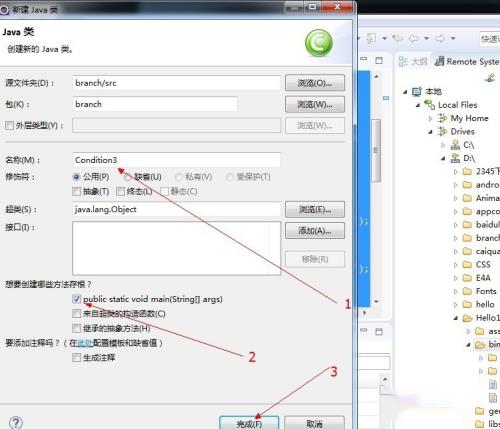Screen dimensions: 500x429
Task: Click the Quick Access field in Eclipse
Action: point(490,39)
